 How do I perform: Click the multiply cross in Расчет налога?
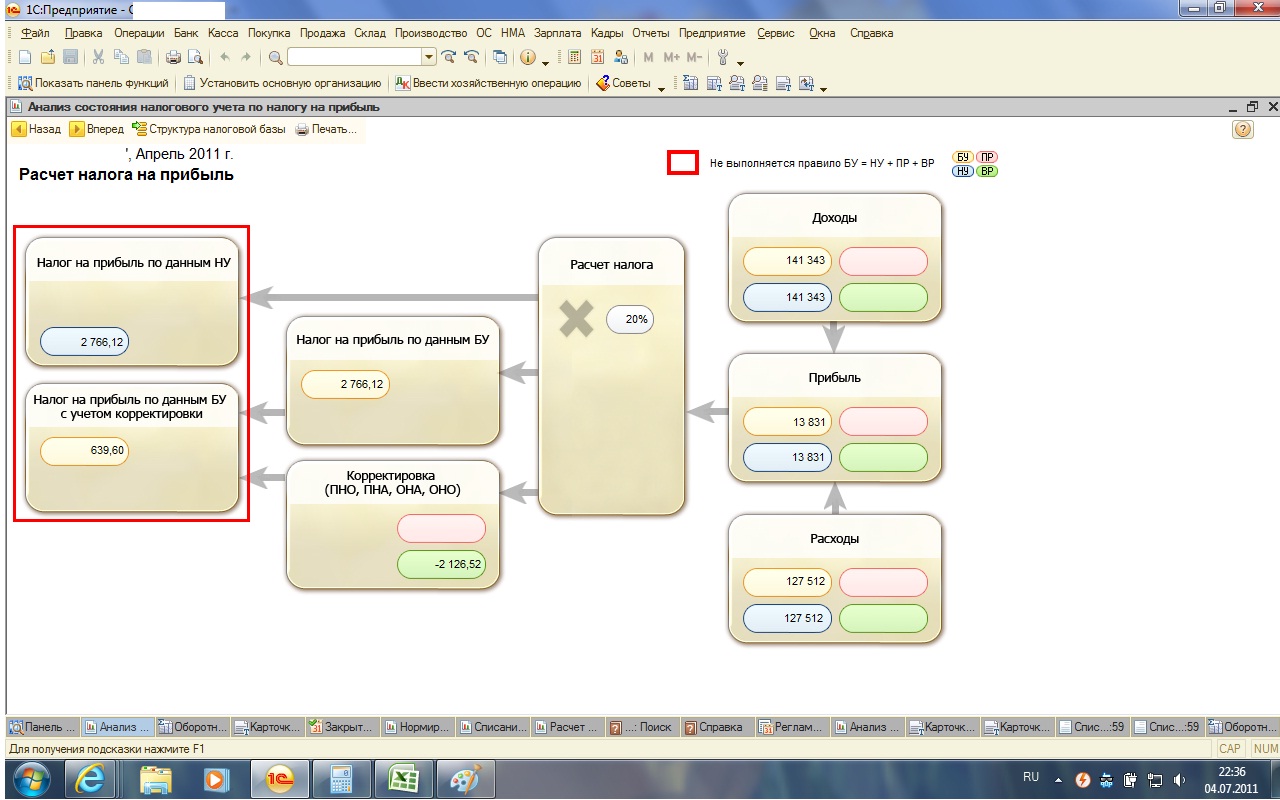pos(576,320)
